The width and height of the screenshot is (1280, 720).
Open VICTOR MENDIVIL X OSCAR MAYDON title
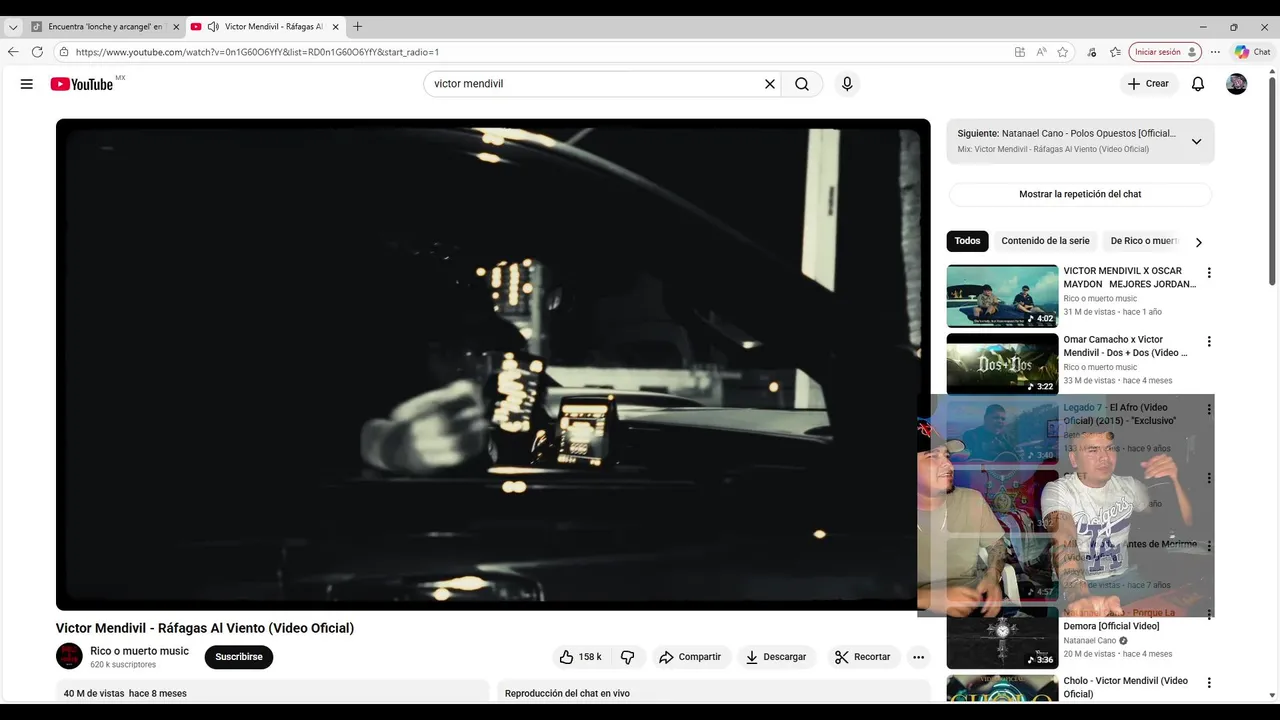point(1130,277)
